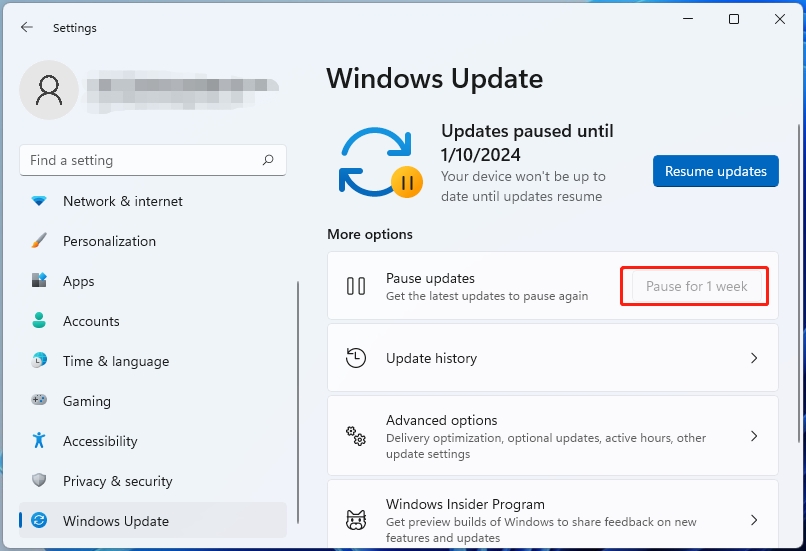Close the Settings window
Image resolution: width=806 pixels, height=551 pixels.
(780, 19)
